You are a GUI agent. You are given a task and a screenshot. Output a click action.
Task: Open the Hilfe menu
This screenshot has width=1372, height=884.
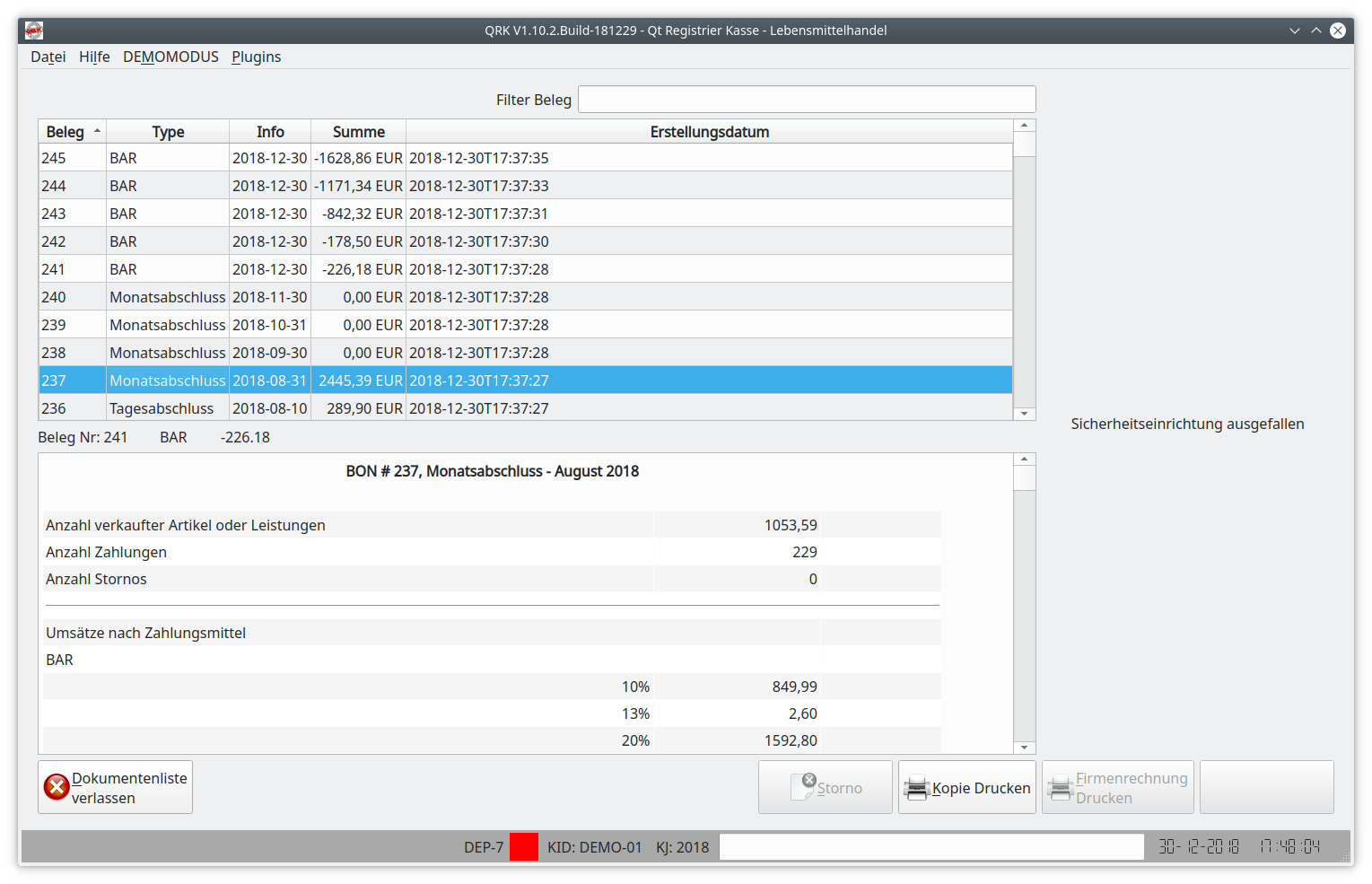click(94, 57)
